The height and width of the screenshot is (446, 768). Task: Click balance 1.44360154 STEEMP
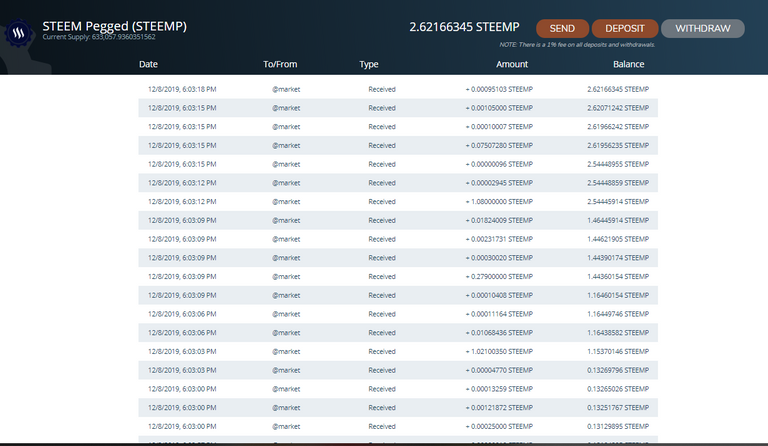click(x=618, y=277)
